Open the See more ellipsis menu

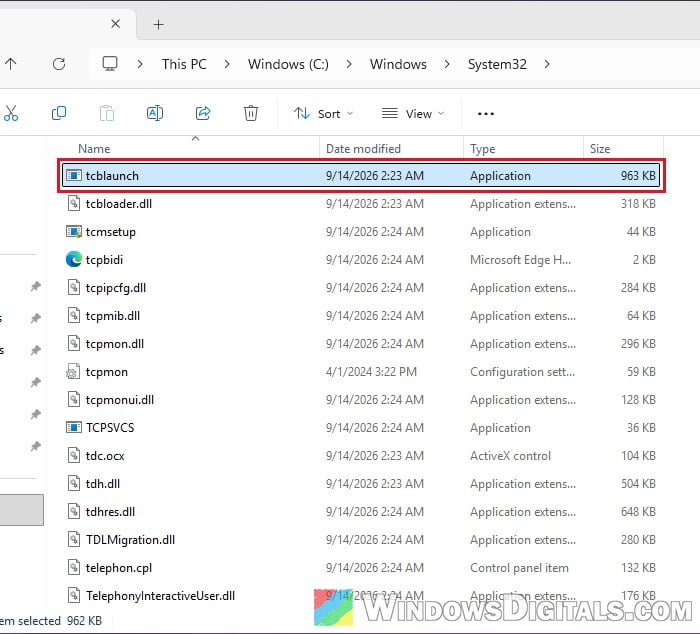tap(486, 114)
